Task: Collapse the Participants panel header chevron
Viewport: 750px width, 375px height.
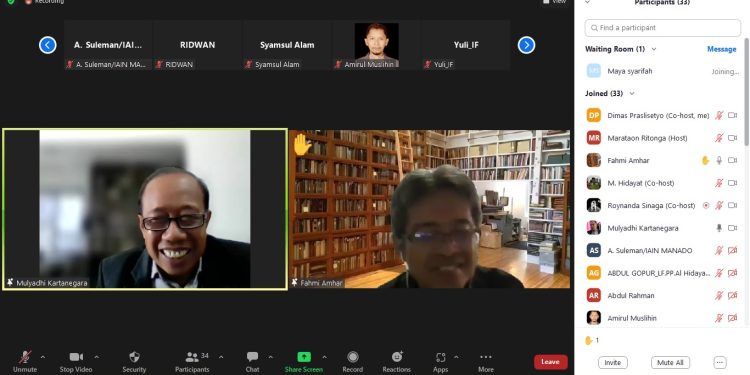Action: [x=588, y=2]
